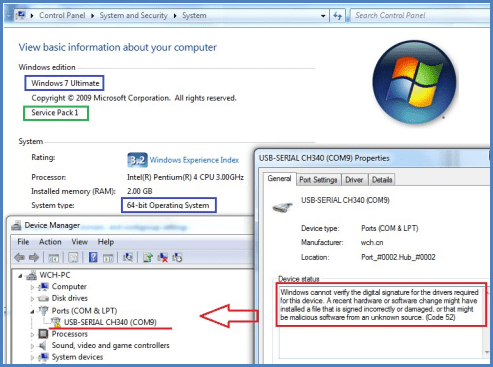The width and height of the screenshot is (493, 367).
Task: Click the Device status box scrollbar
Action: (x=487, y=321)
